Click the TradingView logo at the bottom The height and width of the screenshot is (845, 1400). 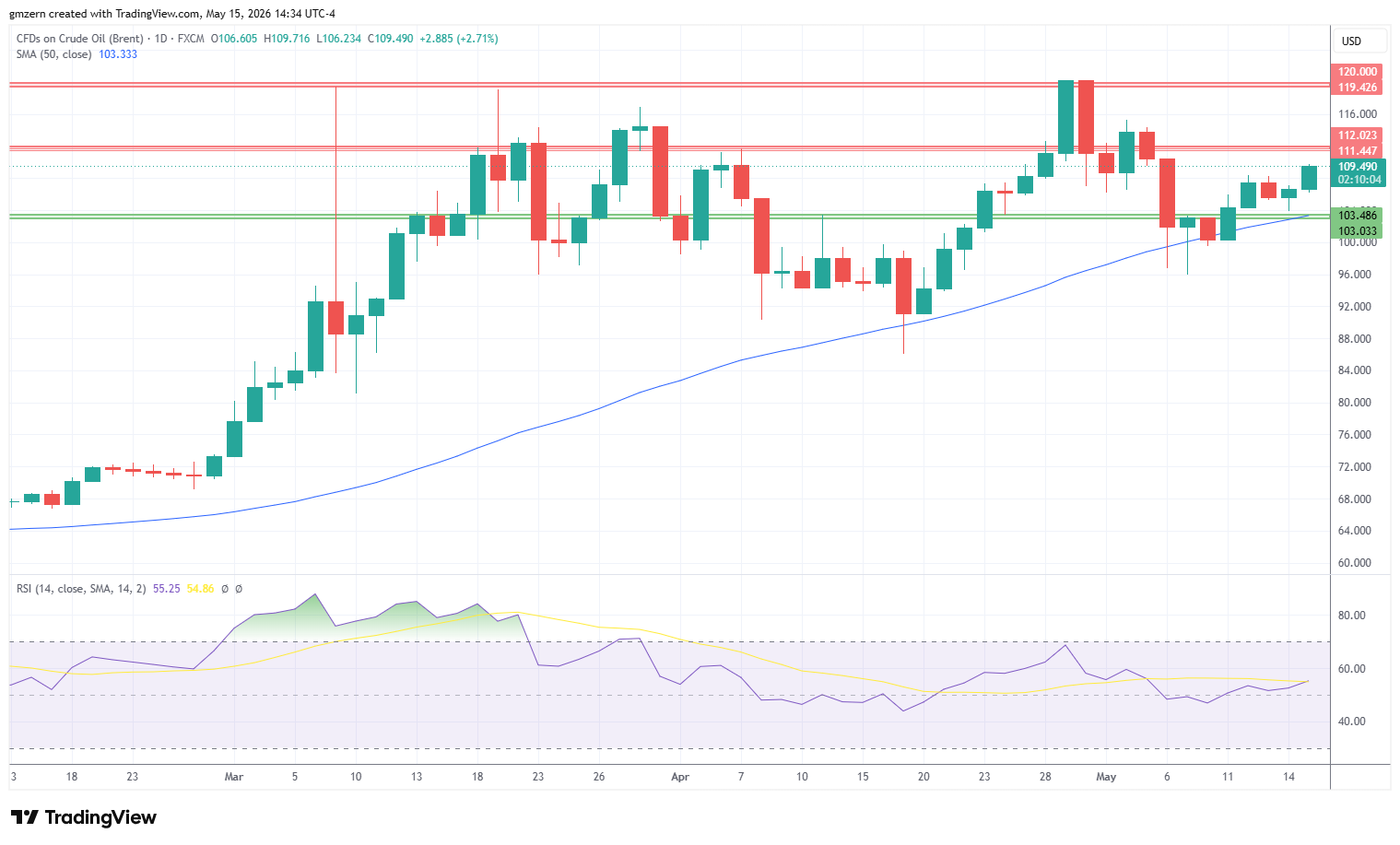pos(84,817)
